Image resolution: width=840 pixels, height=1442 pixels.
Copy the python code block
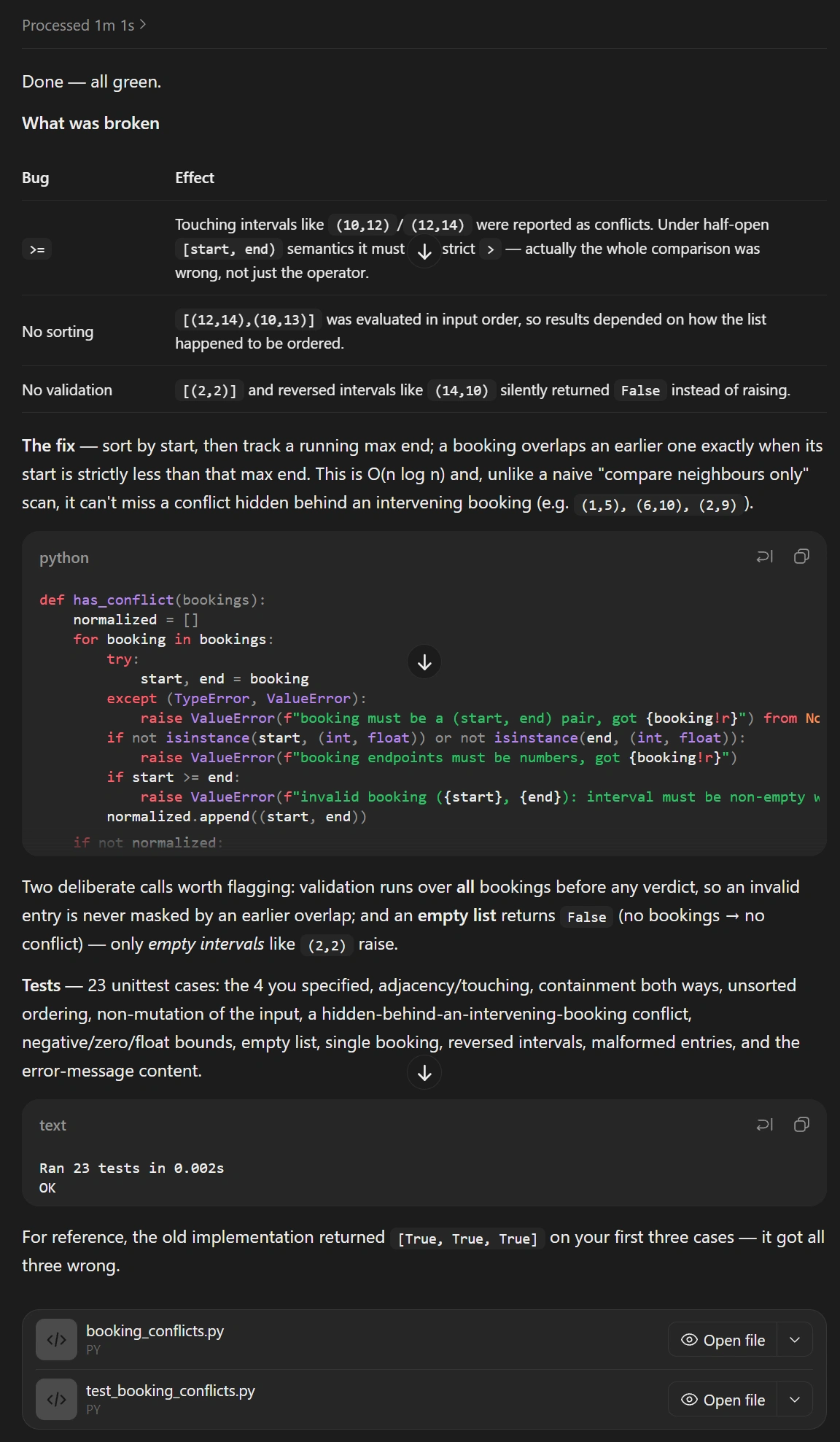coord(801,557)
